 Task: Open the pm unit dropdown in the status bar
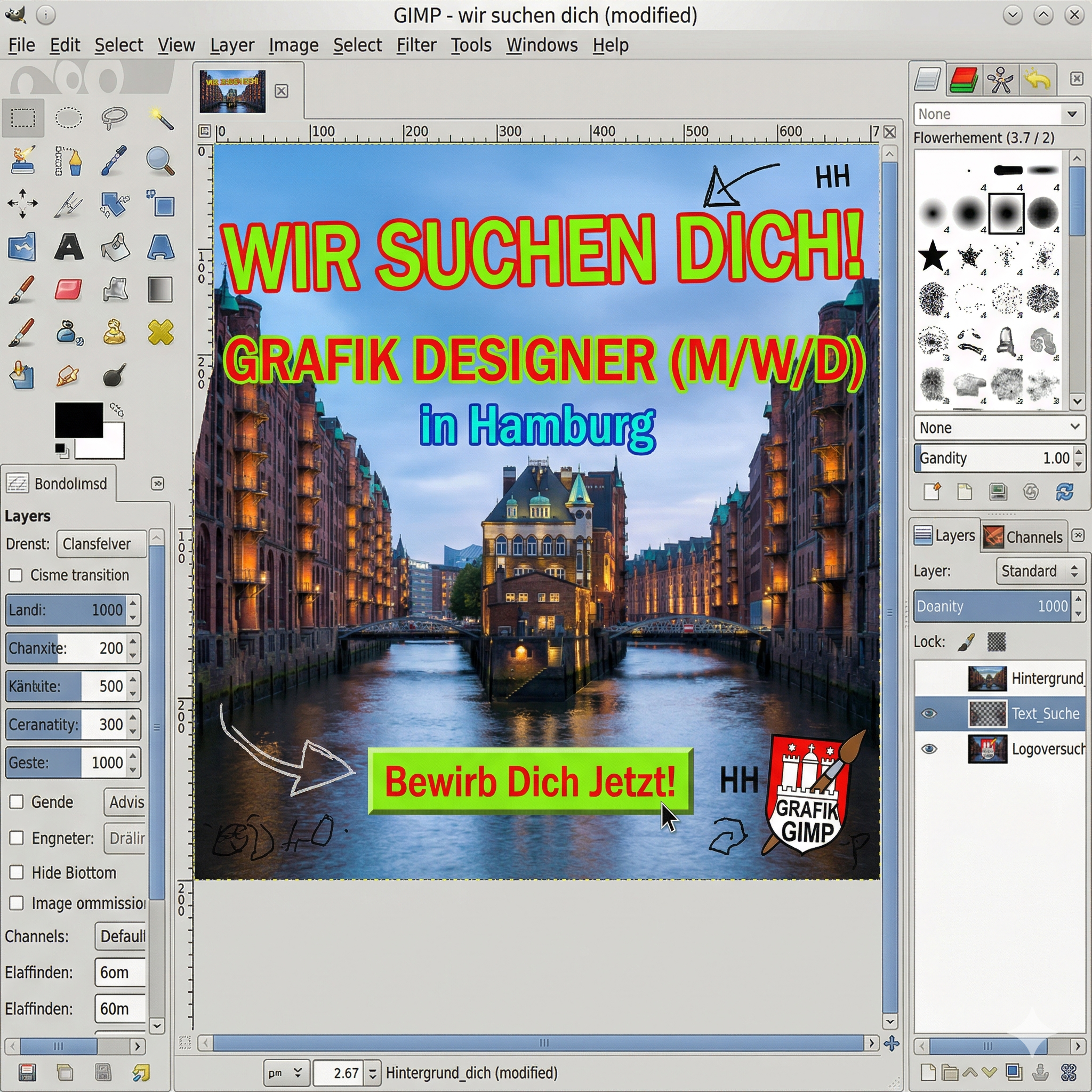pos(286,1073)
